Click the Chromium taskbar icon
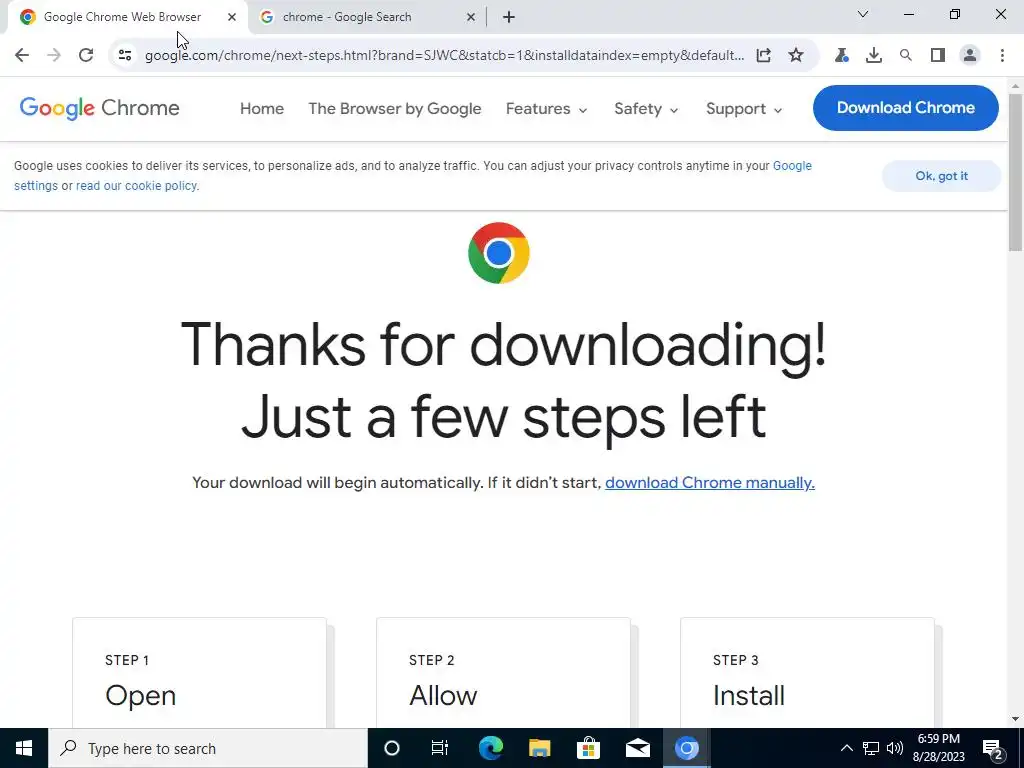Image resolution: width=1024 pixels, height=768 pixels. tap(686, 748)
